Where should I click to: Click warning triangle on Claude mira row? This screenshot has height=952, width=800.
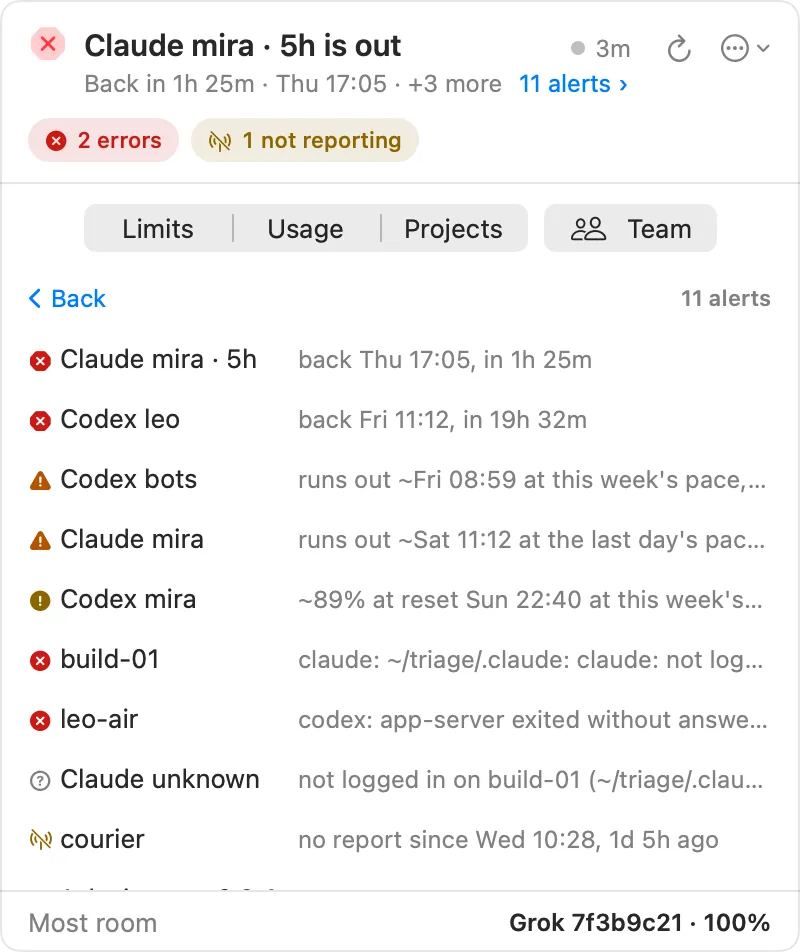(x=40, y=540)
